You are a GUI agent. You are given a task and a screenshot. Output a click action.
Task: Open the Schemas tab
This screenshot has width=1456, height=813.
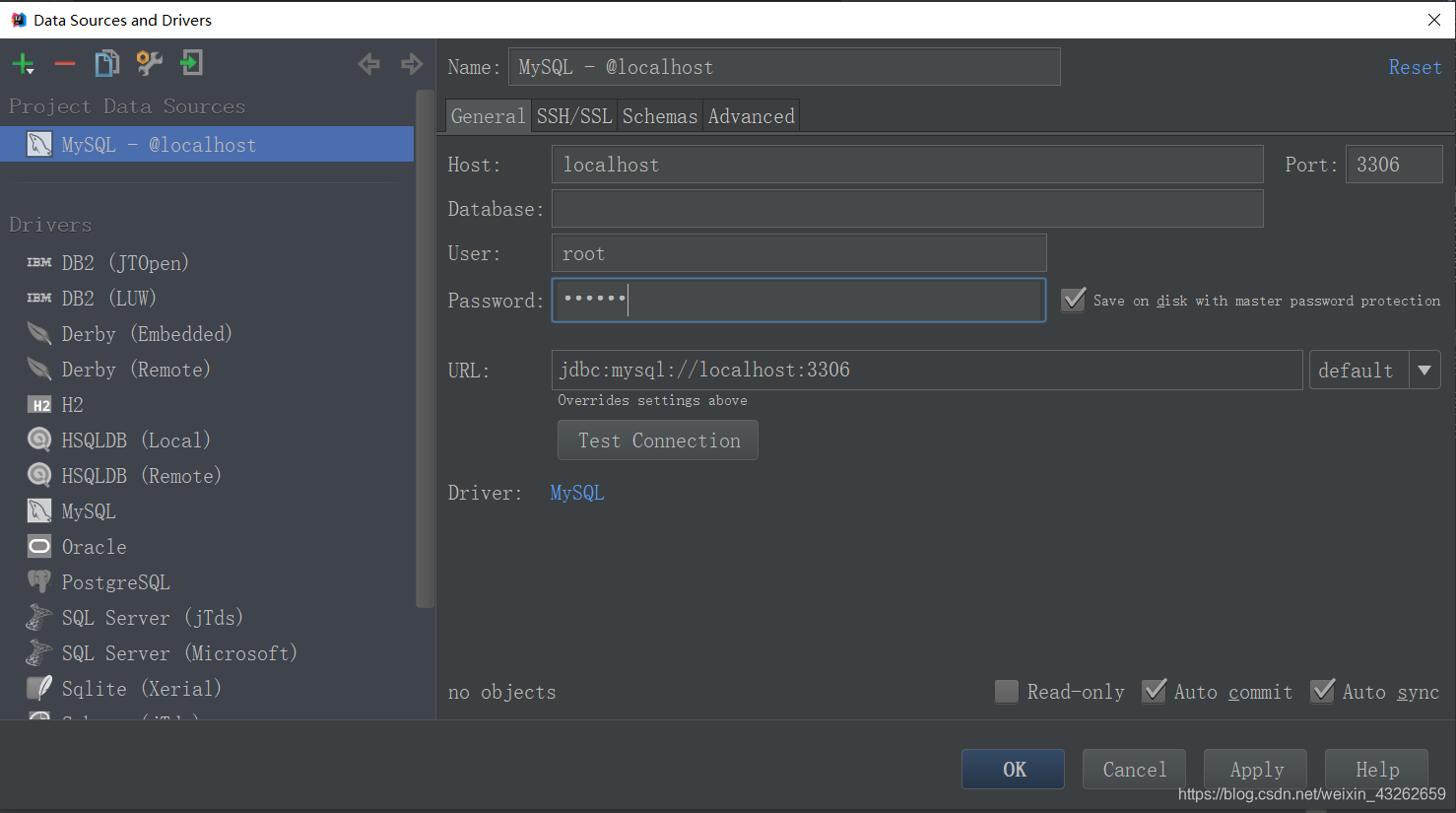point(660,115)
